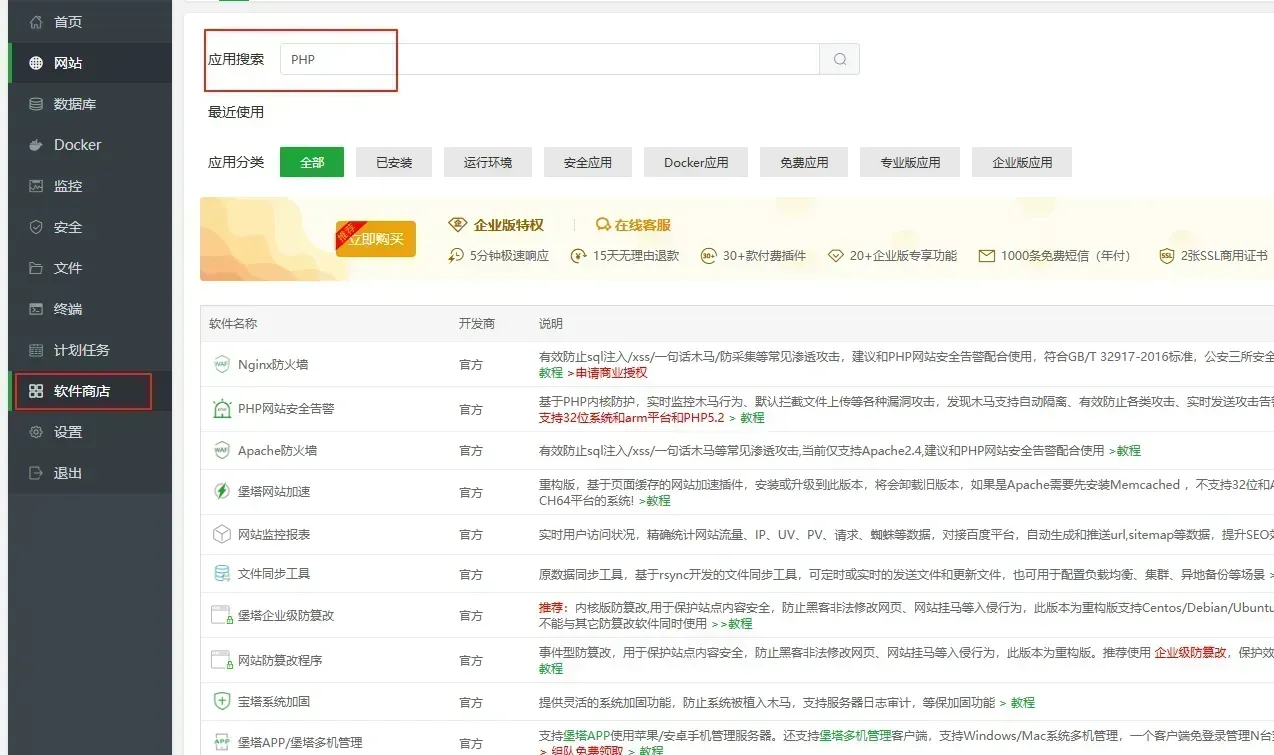Click the 网站监控报表 cube icon
This screenshot has width=1274, height=755.
click(221, 535)
